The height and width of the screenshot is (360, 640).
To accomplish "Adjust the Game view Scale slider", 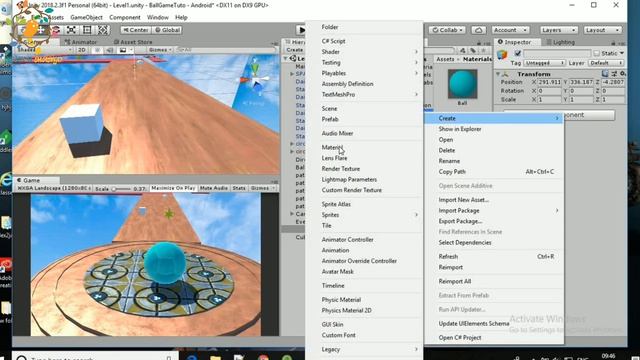I will coord(122,189).
